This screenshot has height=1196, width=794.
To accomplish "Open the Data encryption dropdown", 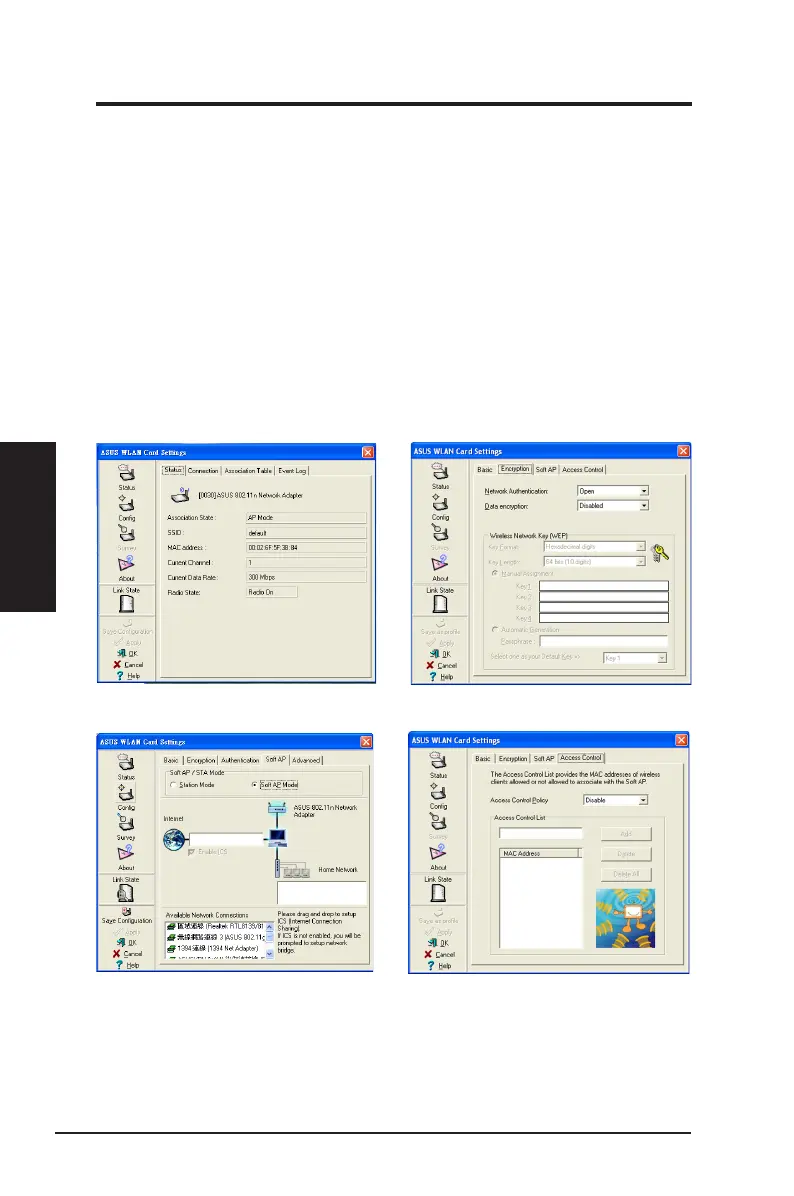I will (x=612, y=506).
